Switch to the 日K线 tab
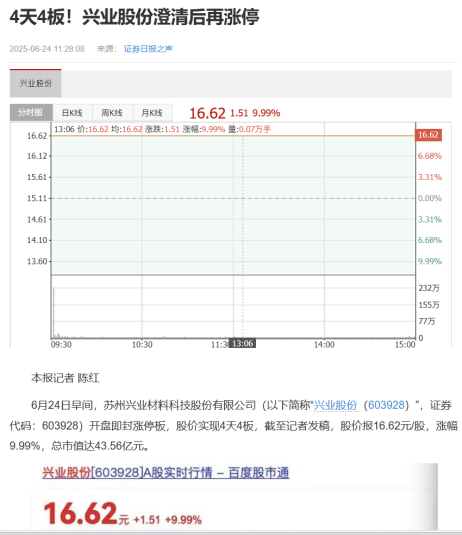462x535 pixels. (72, 113)
